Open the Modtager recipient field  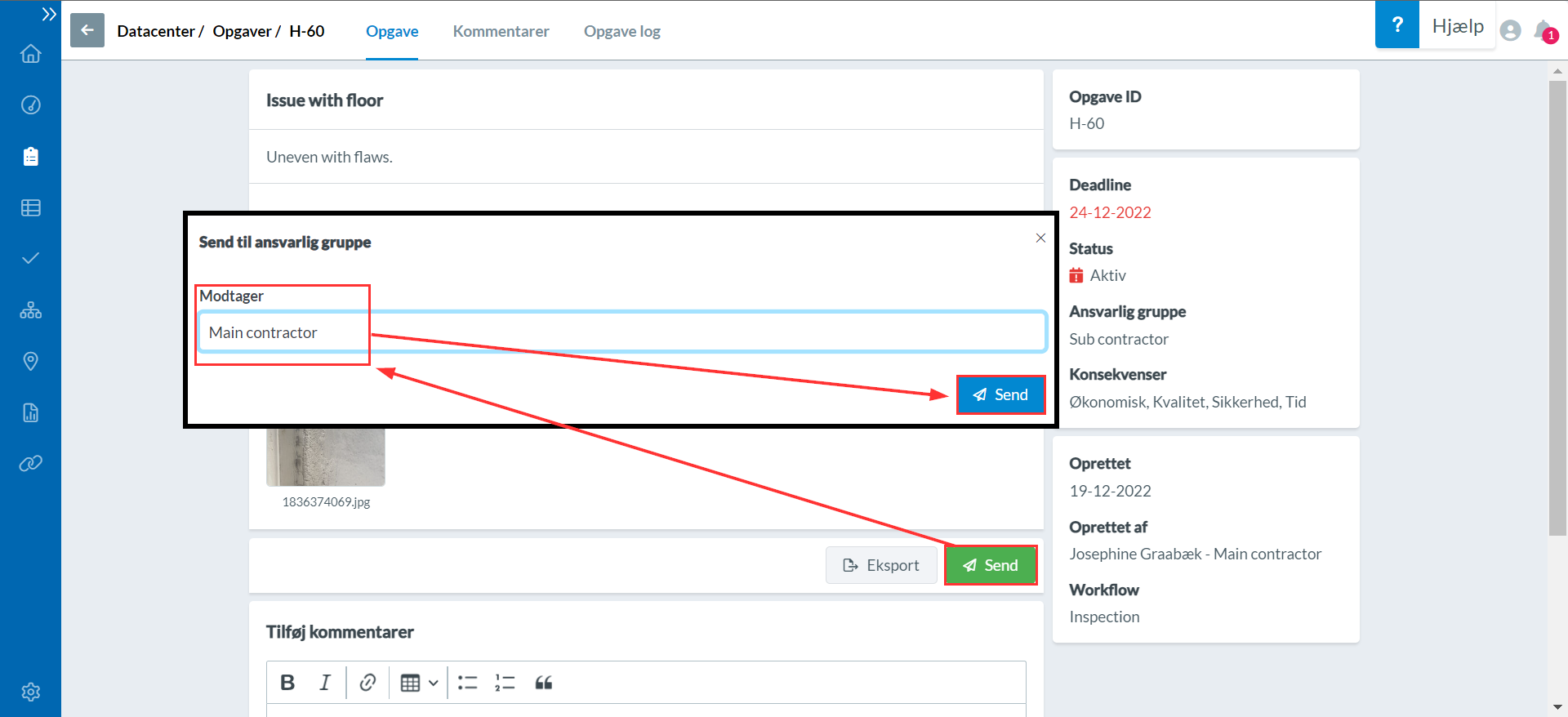[621, 332]
